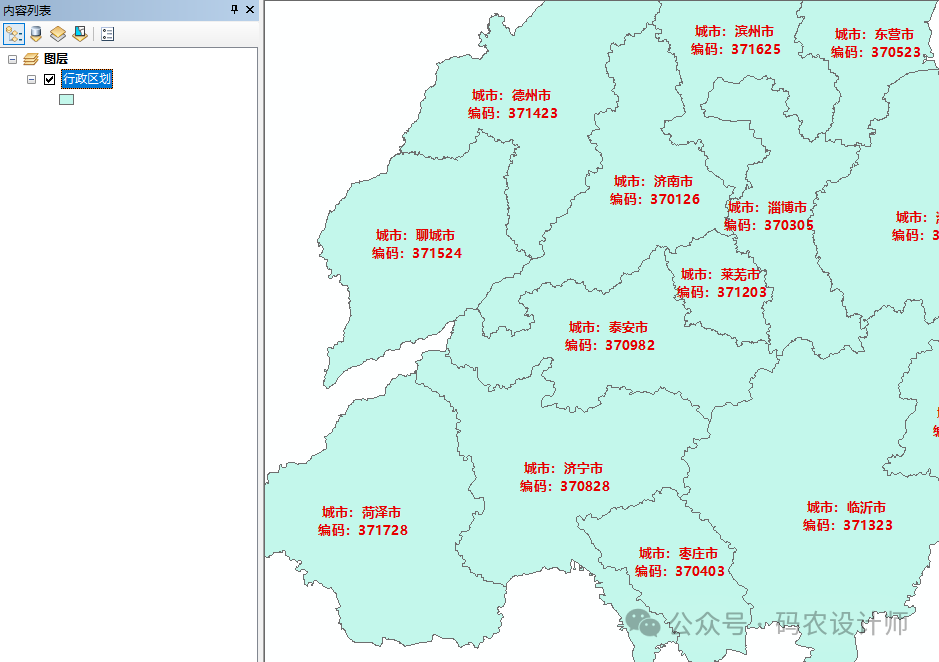This screenshot has width=939, height=662.
Task: Collapse the 行政区划 layer legend
Action: point(32,79)
